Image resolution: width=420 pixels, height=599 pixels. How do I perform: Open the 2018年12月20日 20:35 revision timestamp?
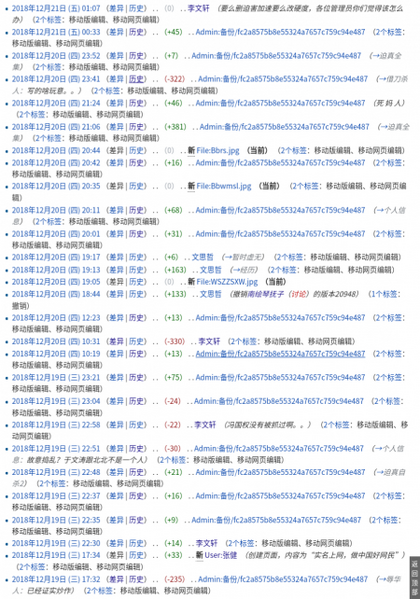click(56, 186)
